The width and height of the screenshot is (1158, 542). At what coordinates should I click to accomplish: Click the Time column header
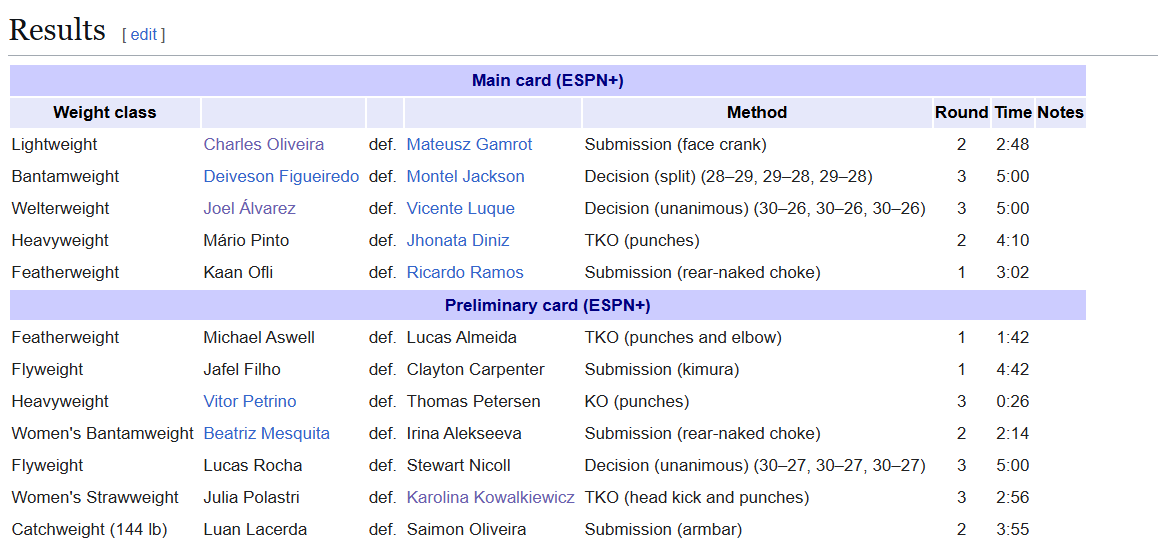(x=1012, y=112)
